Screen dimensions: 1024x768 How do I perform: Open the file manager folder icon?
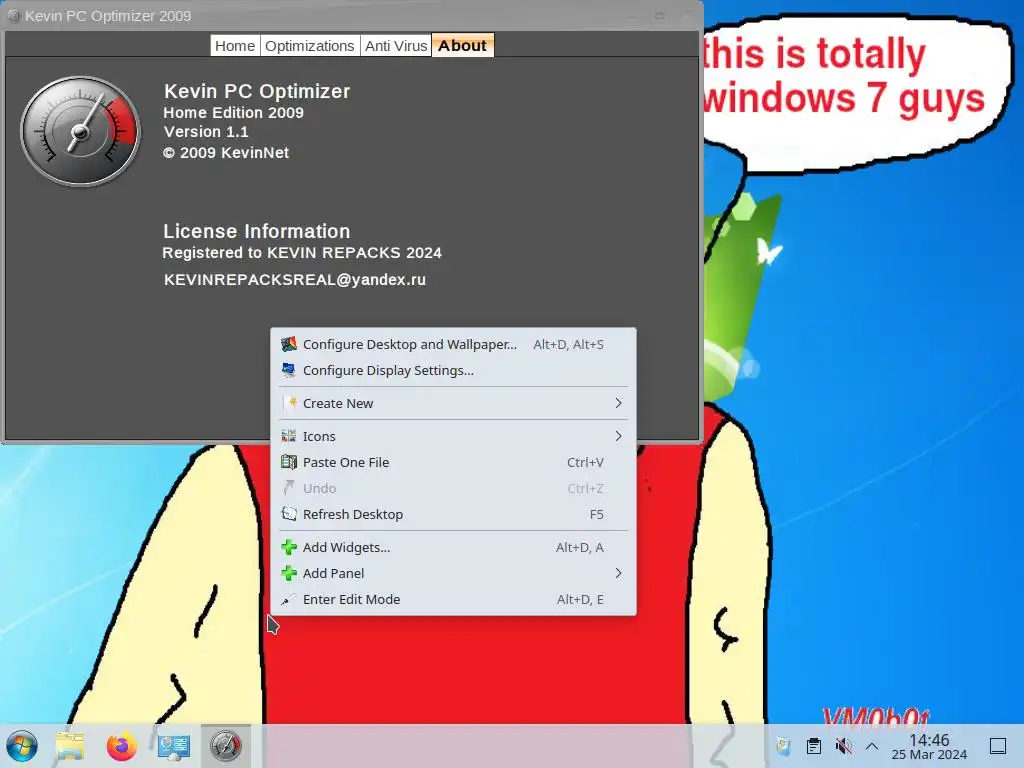pyautogui.click(x=70, y=746)
